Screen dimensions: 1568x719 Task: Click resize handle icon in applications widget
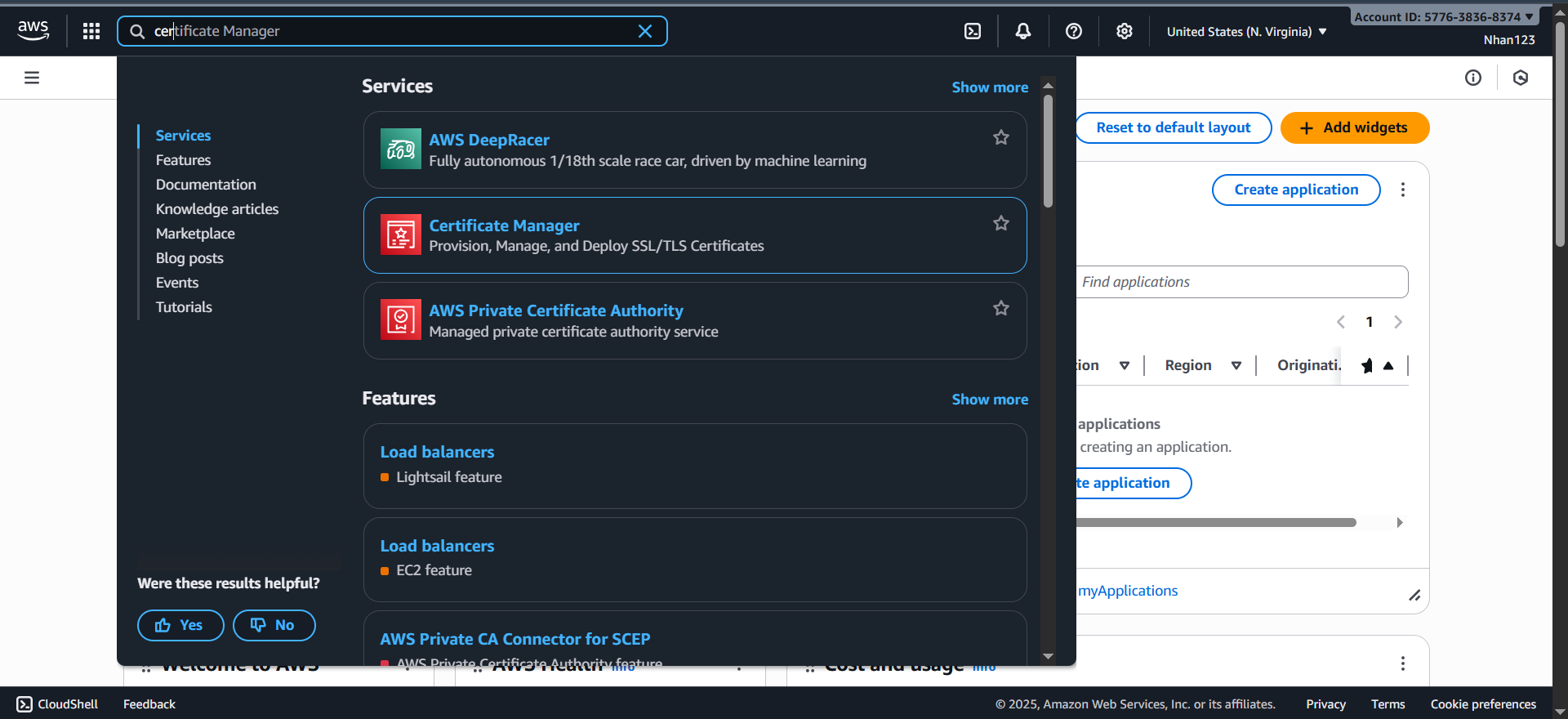tap(1414, 596)
